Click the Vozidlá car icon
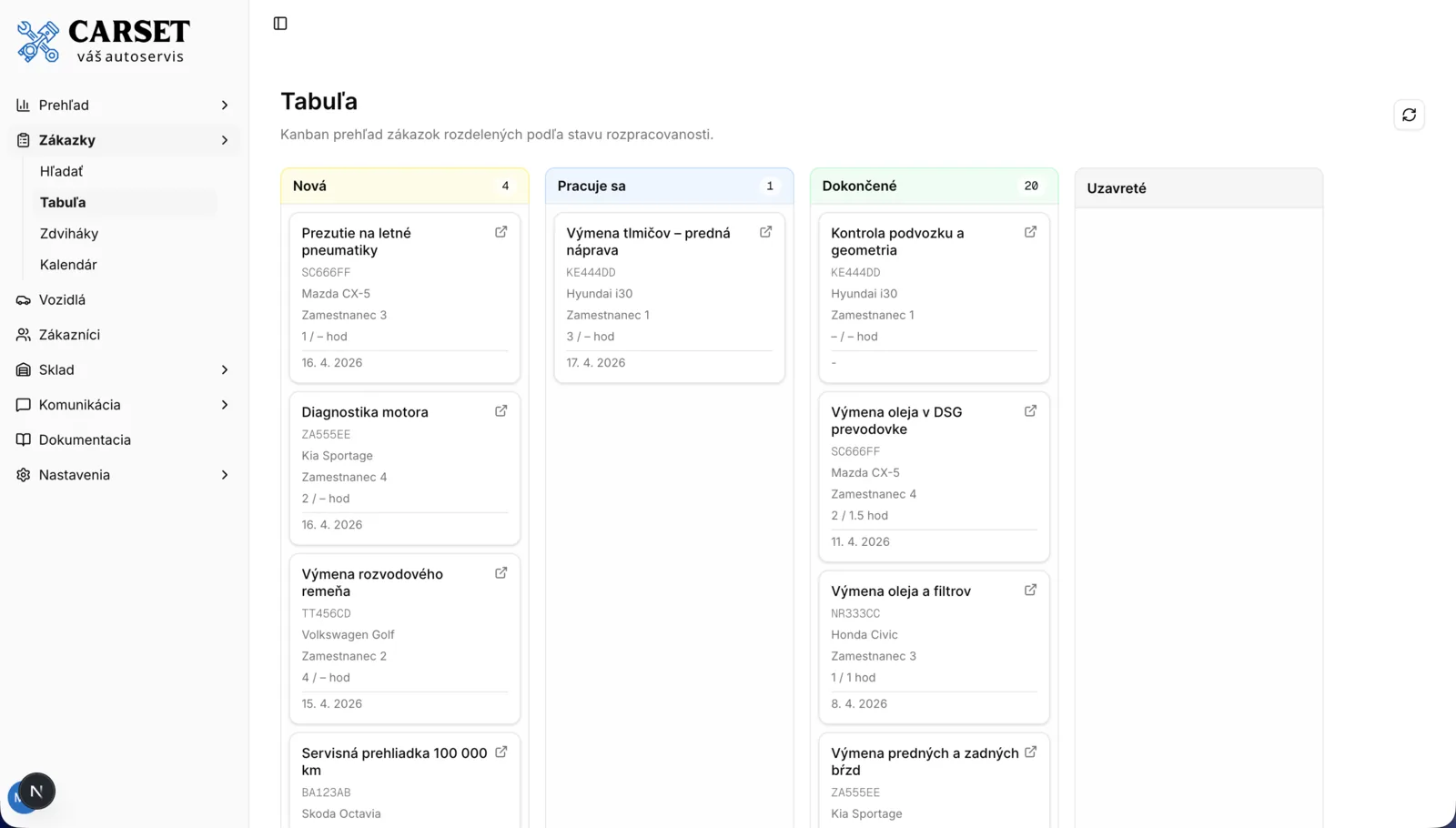The image size is (1456, 828). point(24,300)
